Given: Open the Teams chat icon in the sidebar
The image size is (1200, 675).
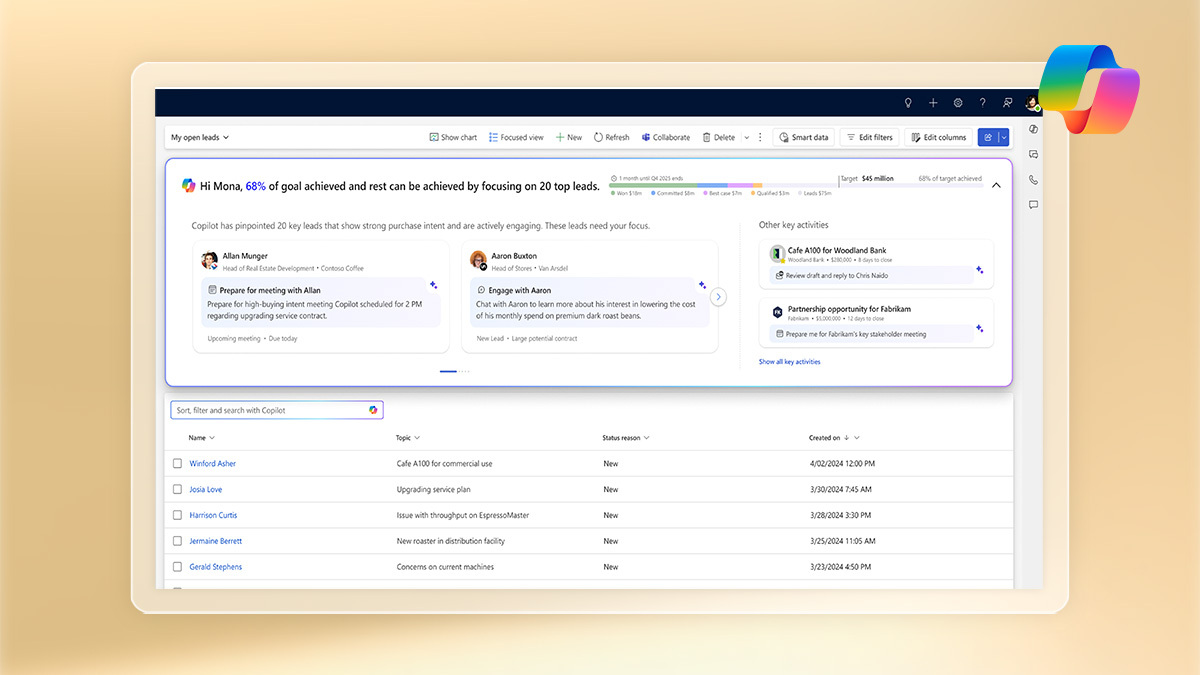Looking at the screenshot, I should click(1033, 154).
